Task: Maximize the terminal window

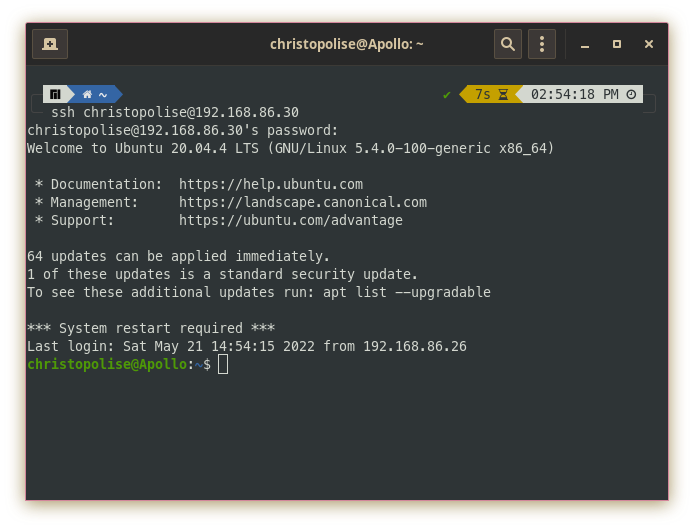Action: (617, 44)
